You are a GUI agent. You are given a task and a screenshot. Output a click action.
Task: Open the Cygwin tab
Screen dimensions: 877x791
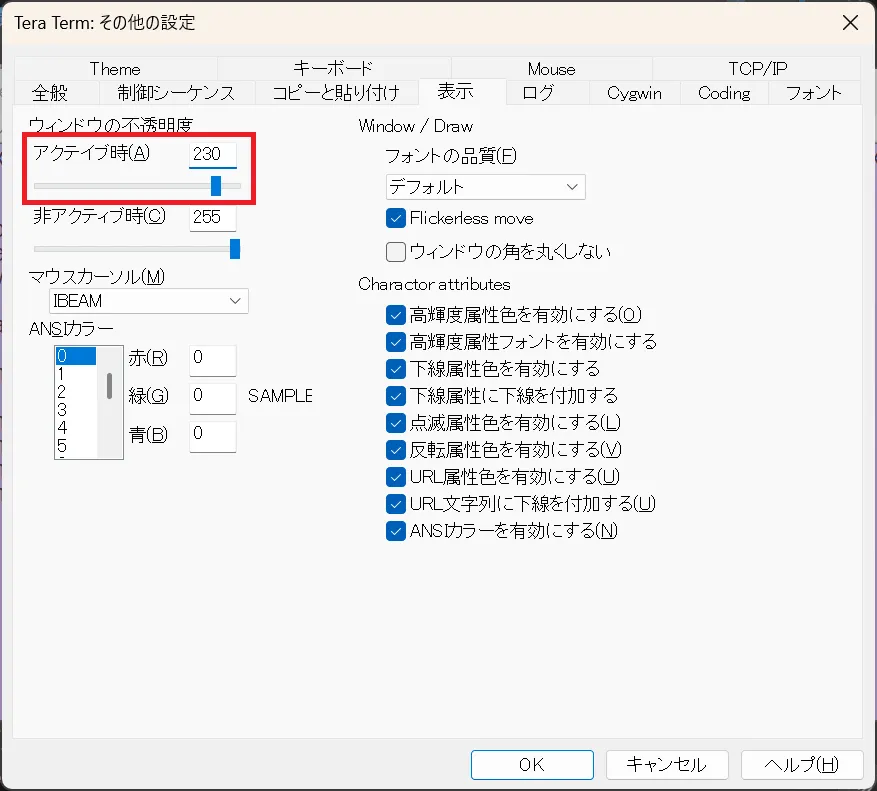tap(634, 93)
